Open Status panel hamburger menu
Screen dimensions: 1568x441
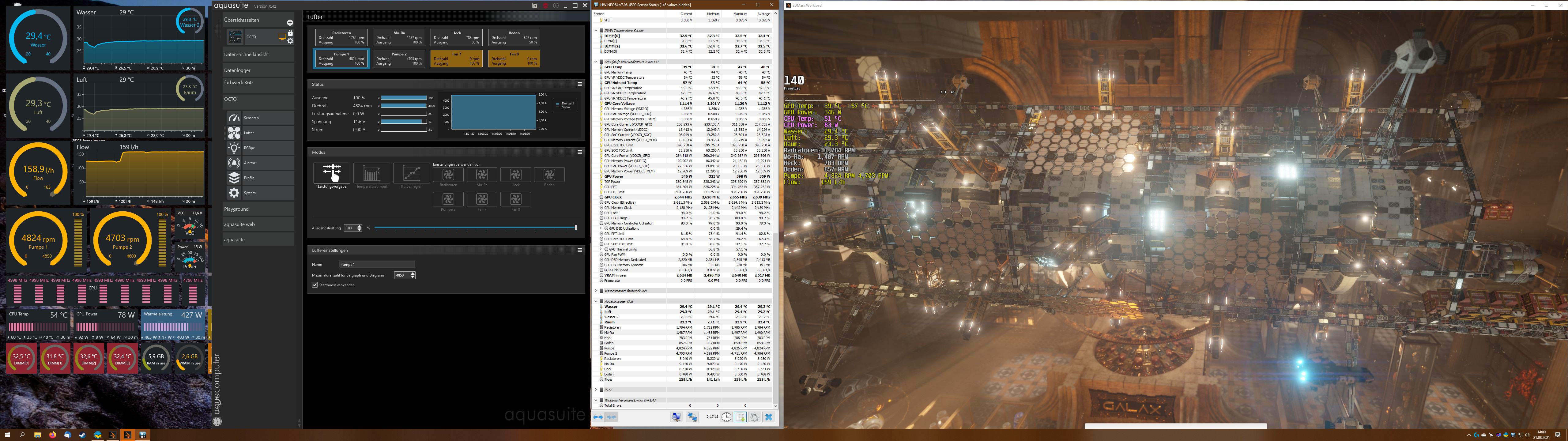pos(579,84)
